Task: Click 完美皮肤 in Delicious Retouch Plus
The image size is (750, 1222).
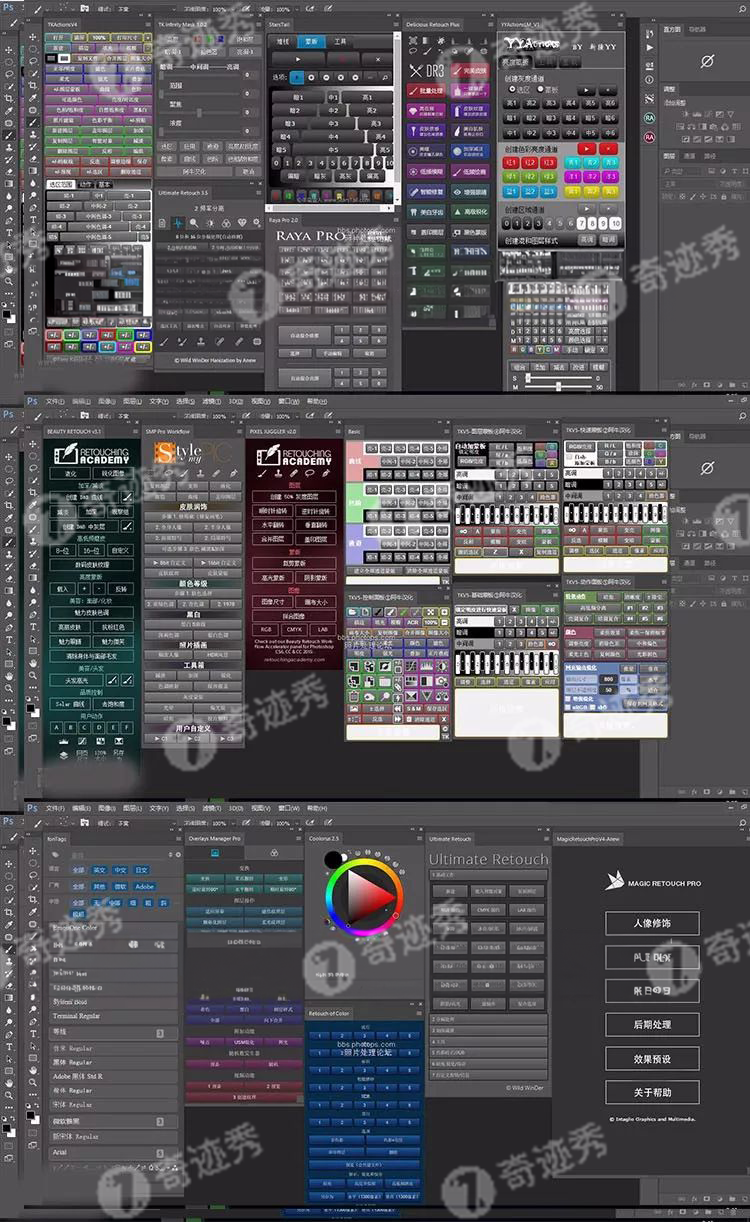Action: 470,71
